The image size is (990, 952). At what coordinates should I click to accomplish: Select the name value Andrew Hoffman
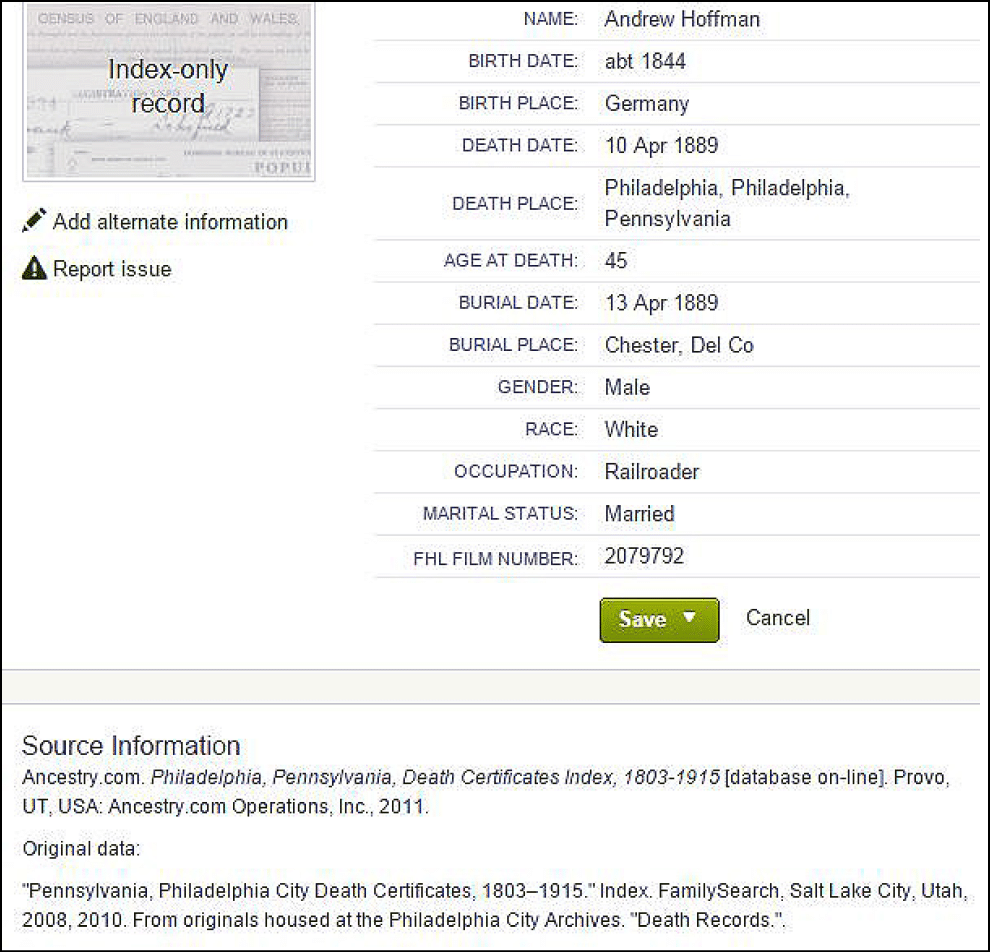tap(681, 19)
